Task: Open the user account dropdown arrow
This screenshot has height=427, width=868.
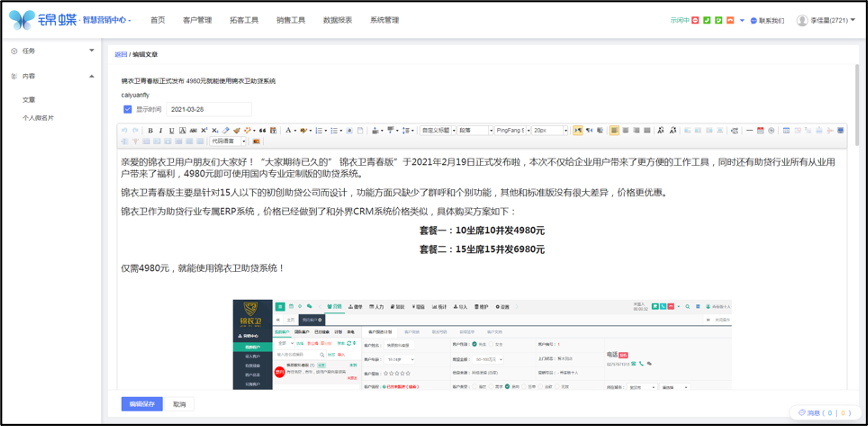Action: point(852,20)
